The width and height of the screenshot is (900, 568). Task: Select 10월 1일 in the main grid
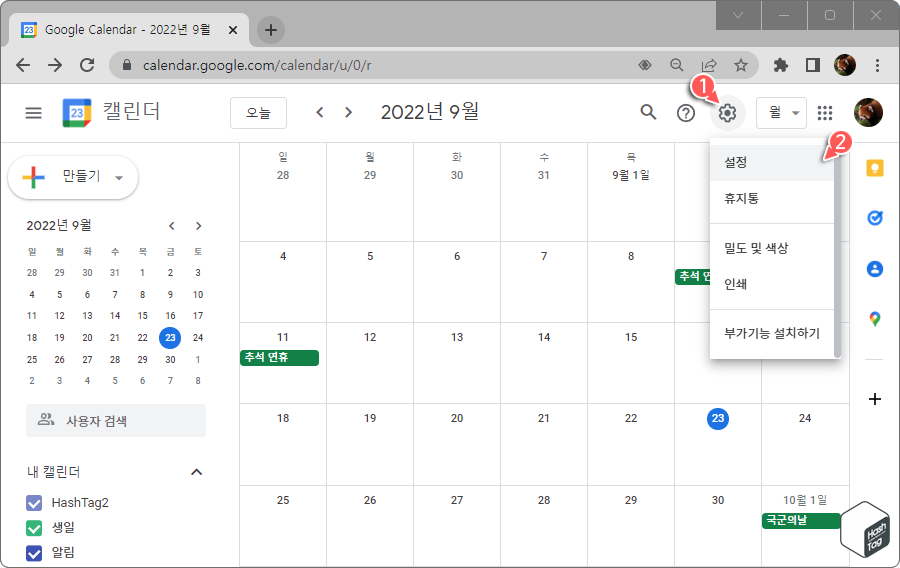coord(805,500)
